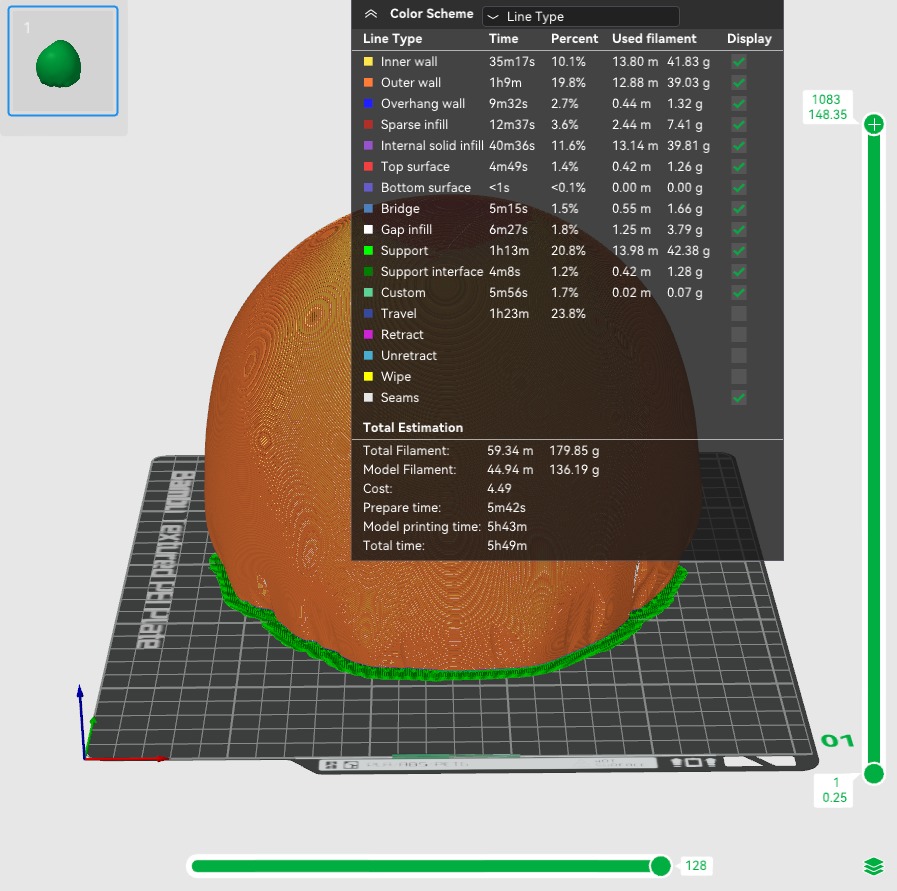Screen dimensions: 897x891
Task: Enable the Wipe display checkbox
Action: pos(739,376)
